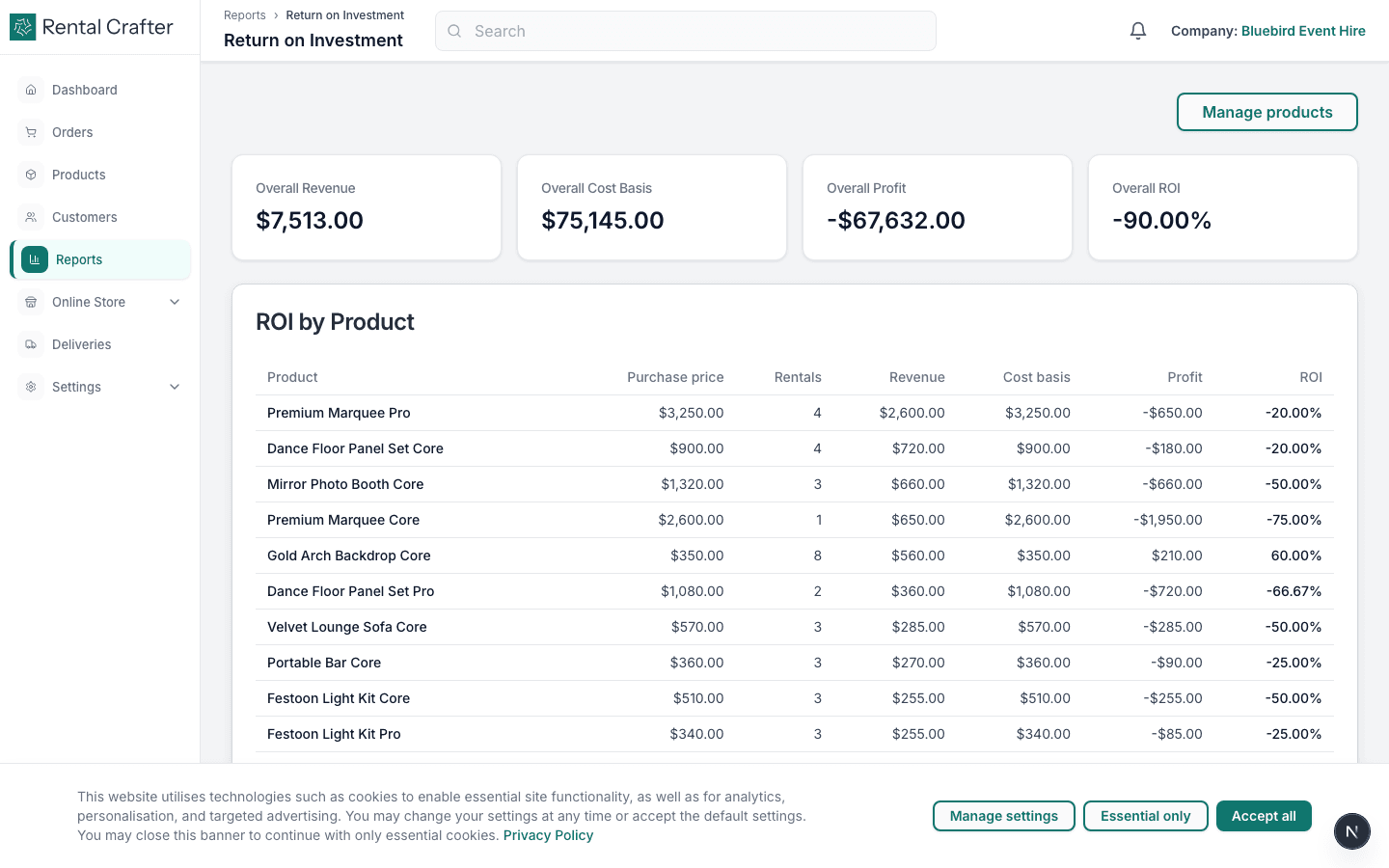The width and height of the screenshot is (1389, 868).
Task: Click the Orders cart icon
Action: pyautogui.click(x=31, y=132)
